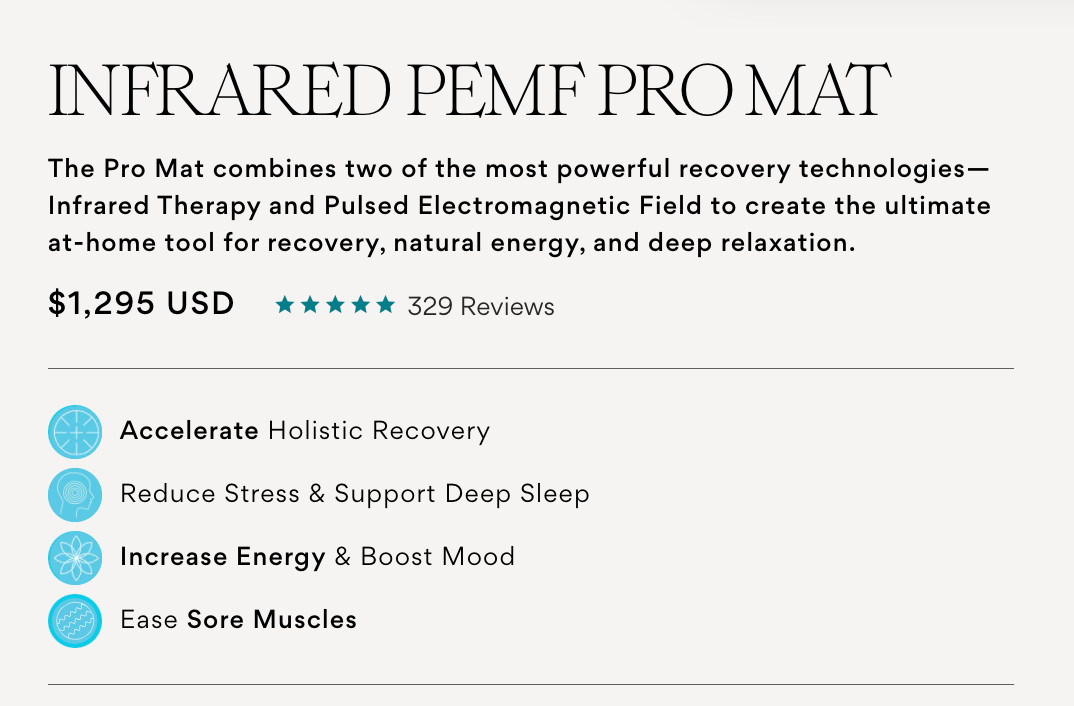Open the 329 Reviews link
The image size is (1074, 706).
coord(481,306)
